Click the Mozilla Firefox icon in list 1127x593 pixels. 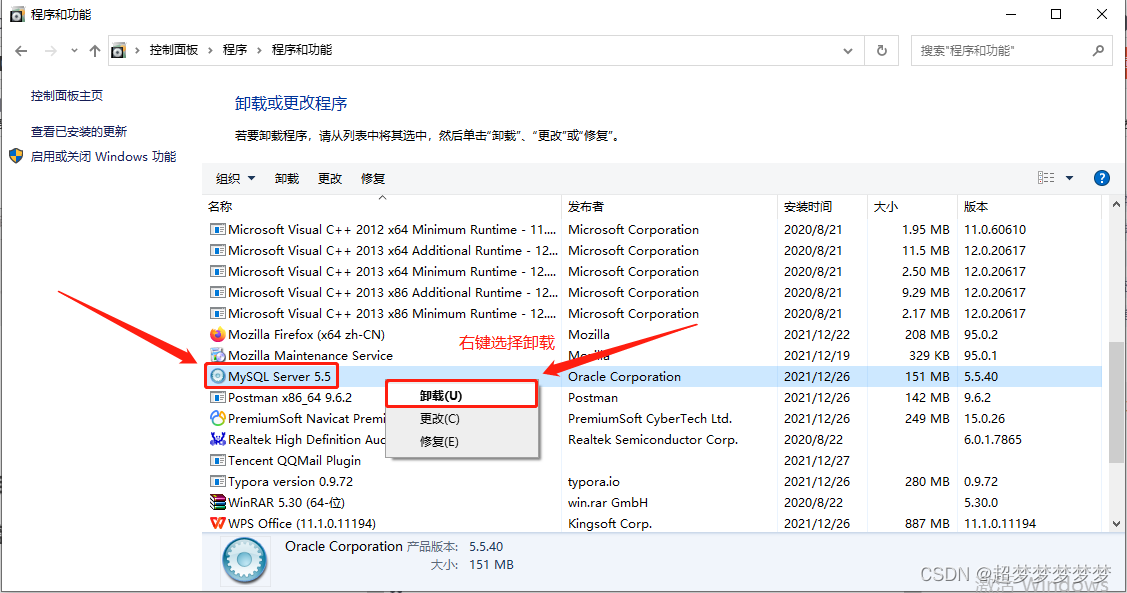[217, 334]
